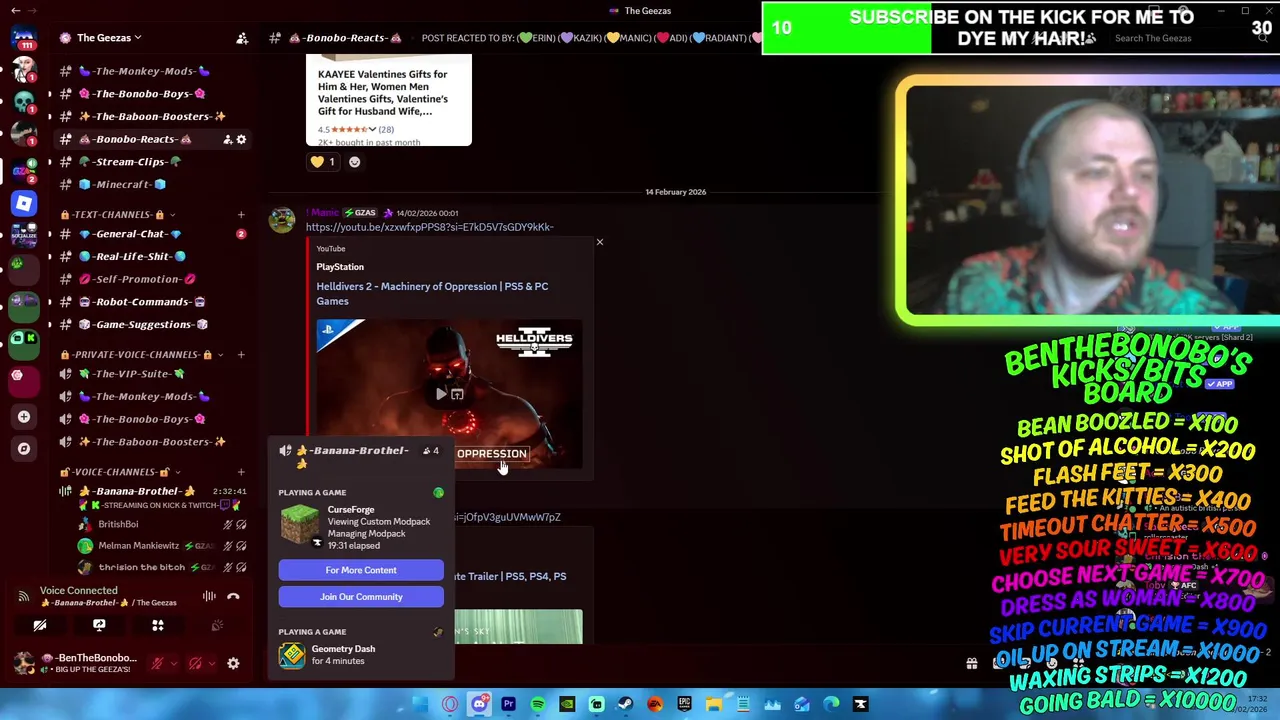Open the skull server icon
This screenshot has width=1280, height=720.
pyautogui.click(x=24, y=101)
